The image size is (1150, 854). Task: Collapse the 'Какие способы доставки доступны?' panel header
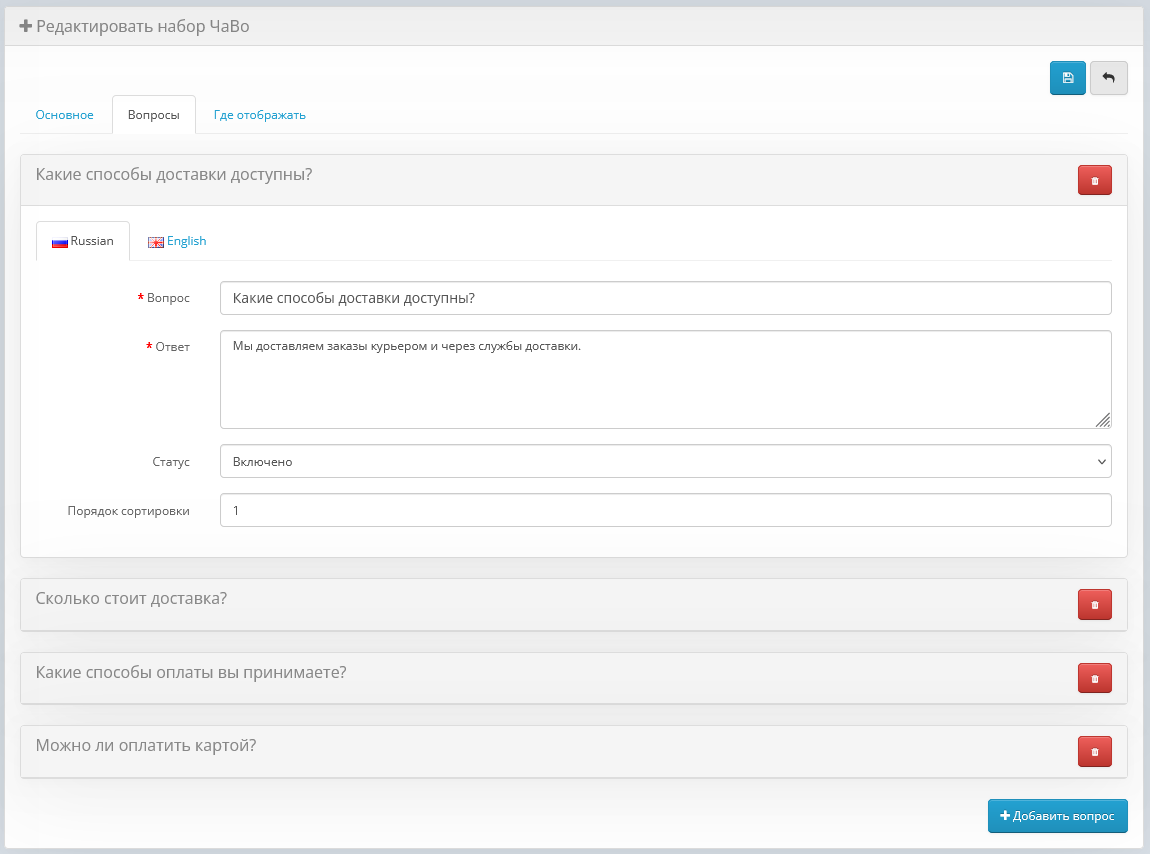(x=174, y=175)
